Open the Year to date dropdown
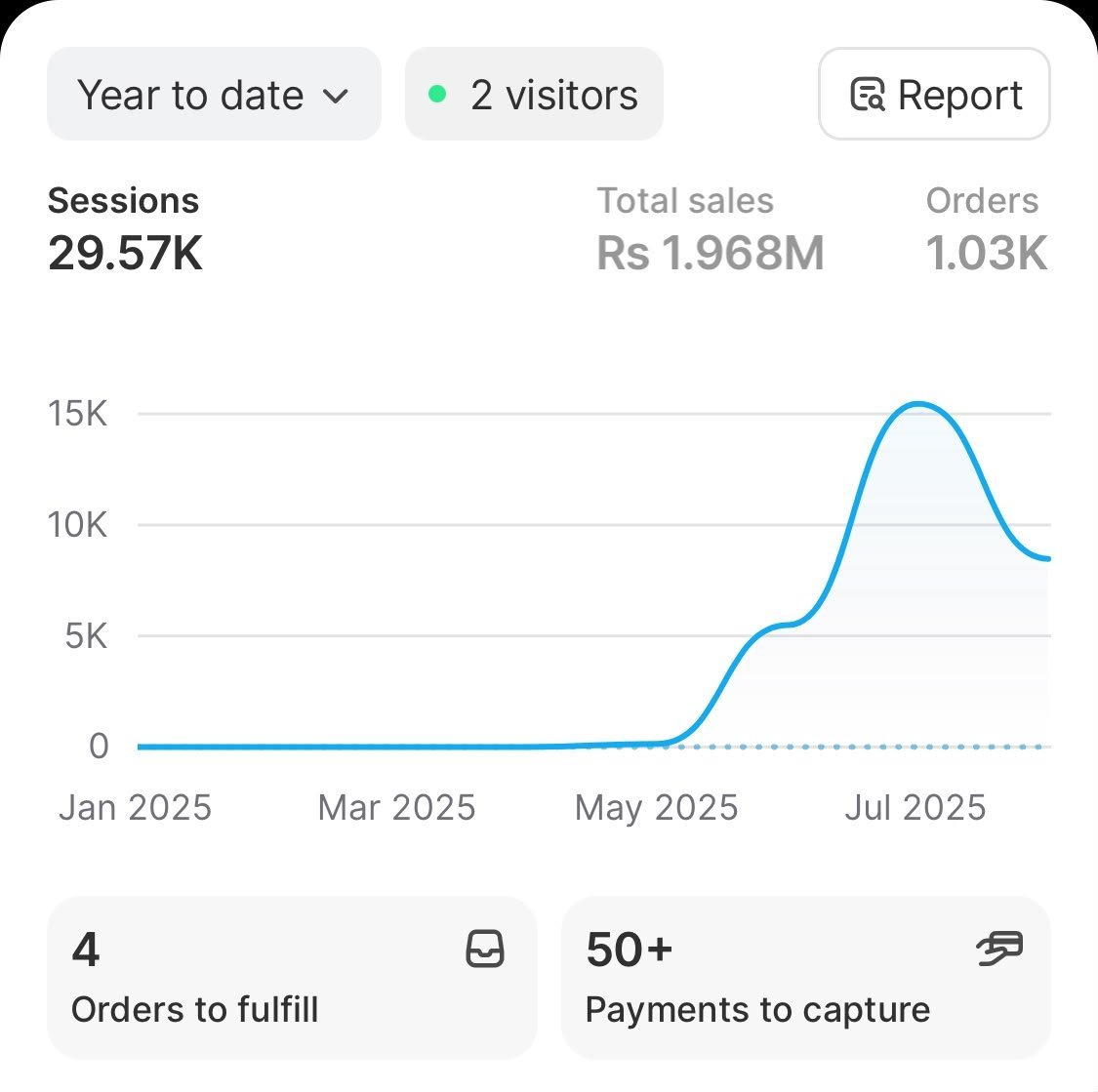This screenshot has height=1092, width=1098. tap(214, 94)
